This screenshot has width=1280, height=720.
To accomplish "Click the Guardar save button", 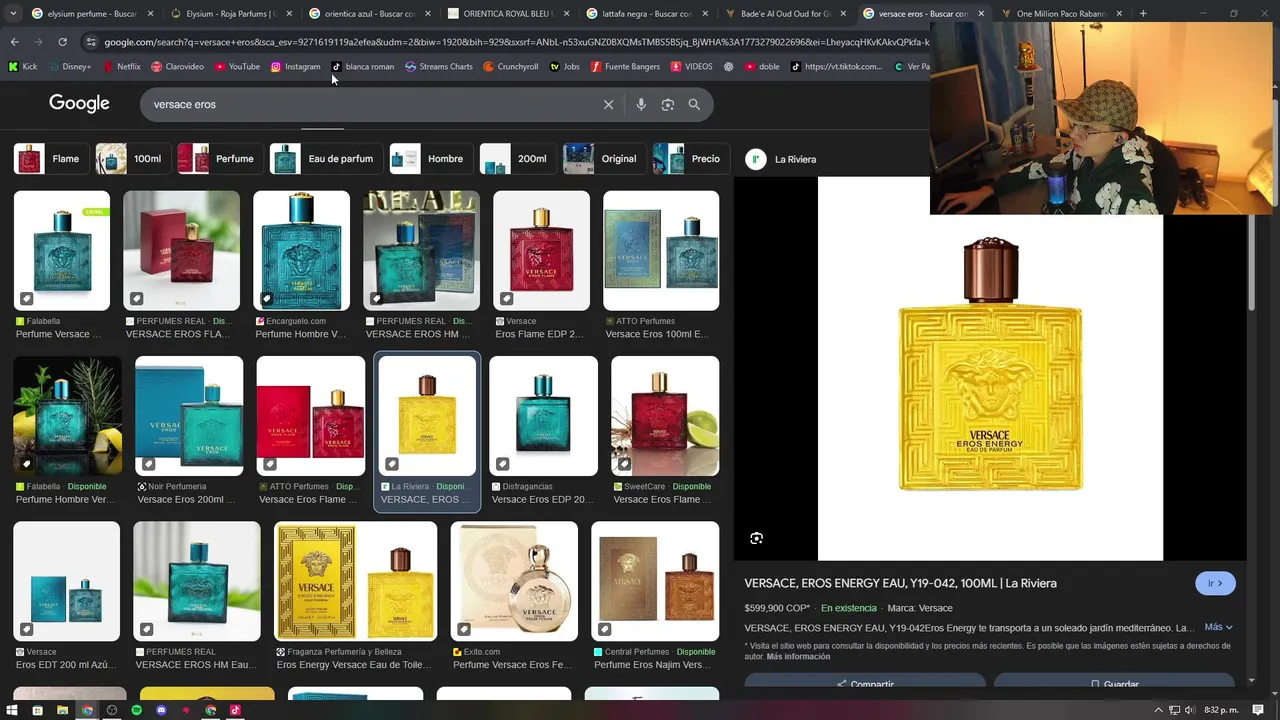I will [x=1114, y=682].
